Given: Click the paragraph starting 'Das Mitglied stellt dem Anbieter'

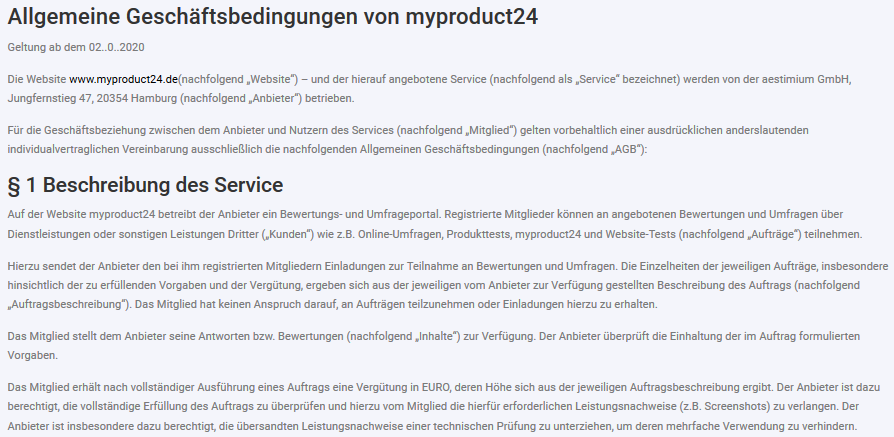Looking at the screenshot, I should [433, 346].
